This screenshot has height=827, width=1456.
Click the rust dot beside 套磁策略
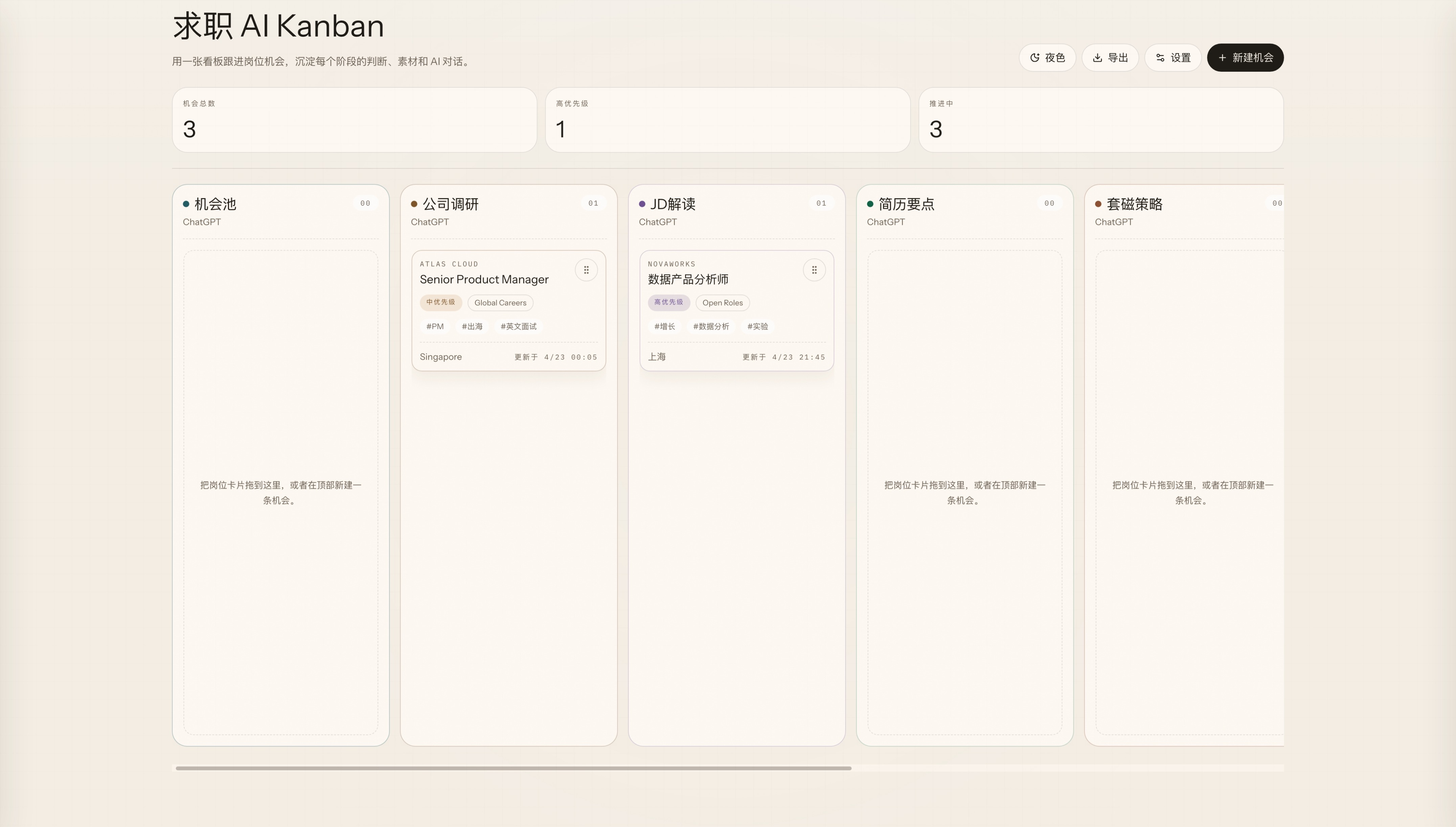(x=1098, y=204)
